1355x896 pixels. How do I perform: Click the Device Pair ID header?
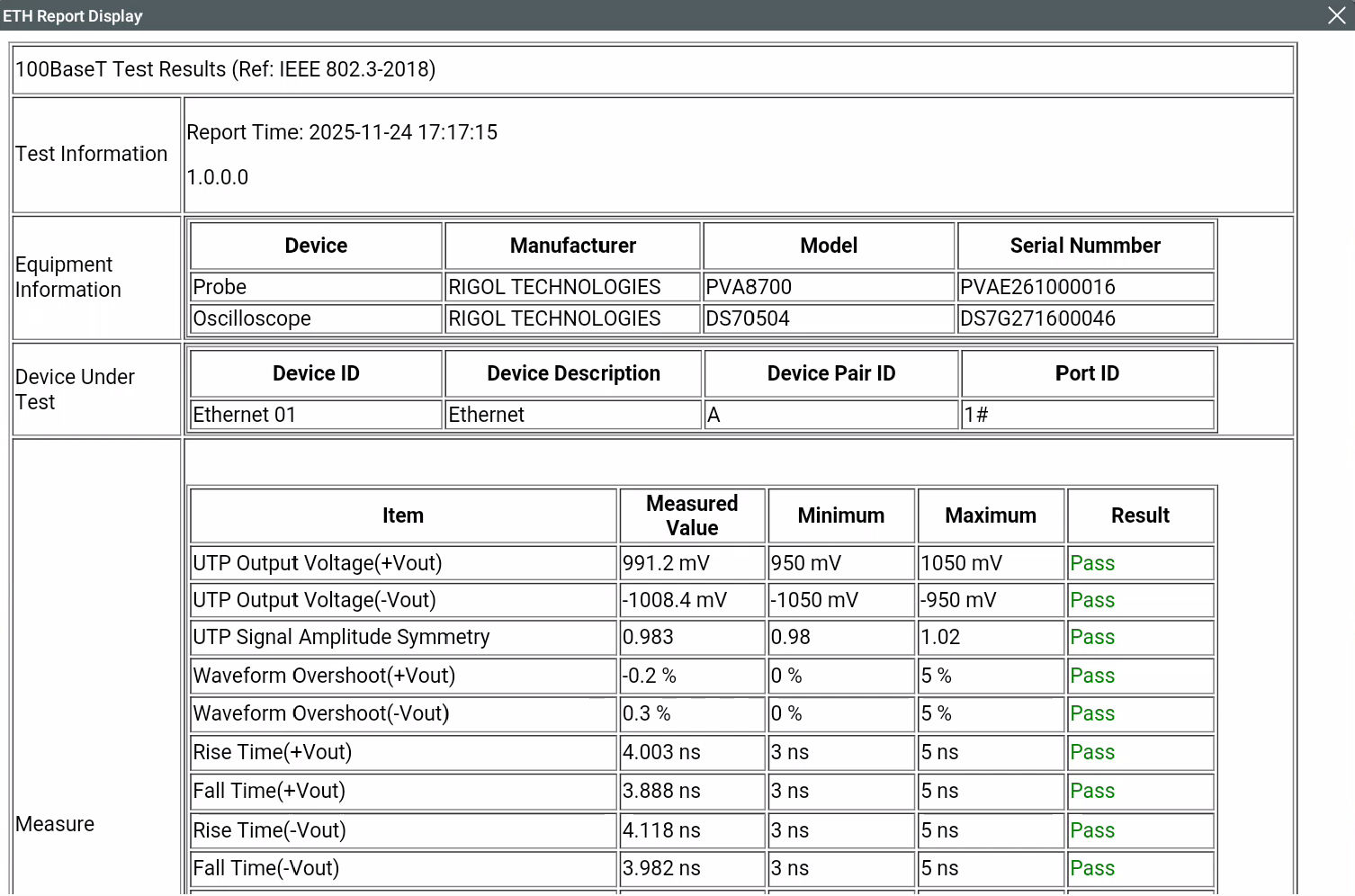pyautogui.click(x=831, y=373)
